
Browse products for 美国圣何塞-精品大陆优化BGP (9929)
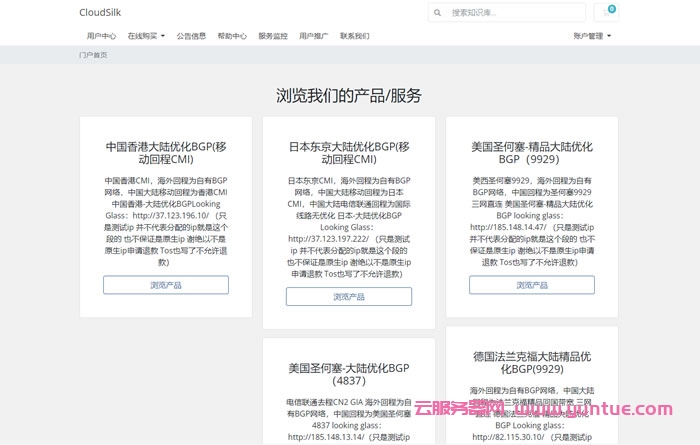pyautogui.click(x=532, y=285)
